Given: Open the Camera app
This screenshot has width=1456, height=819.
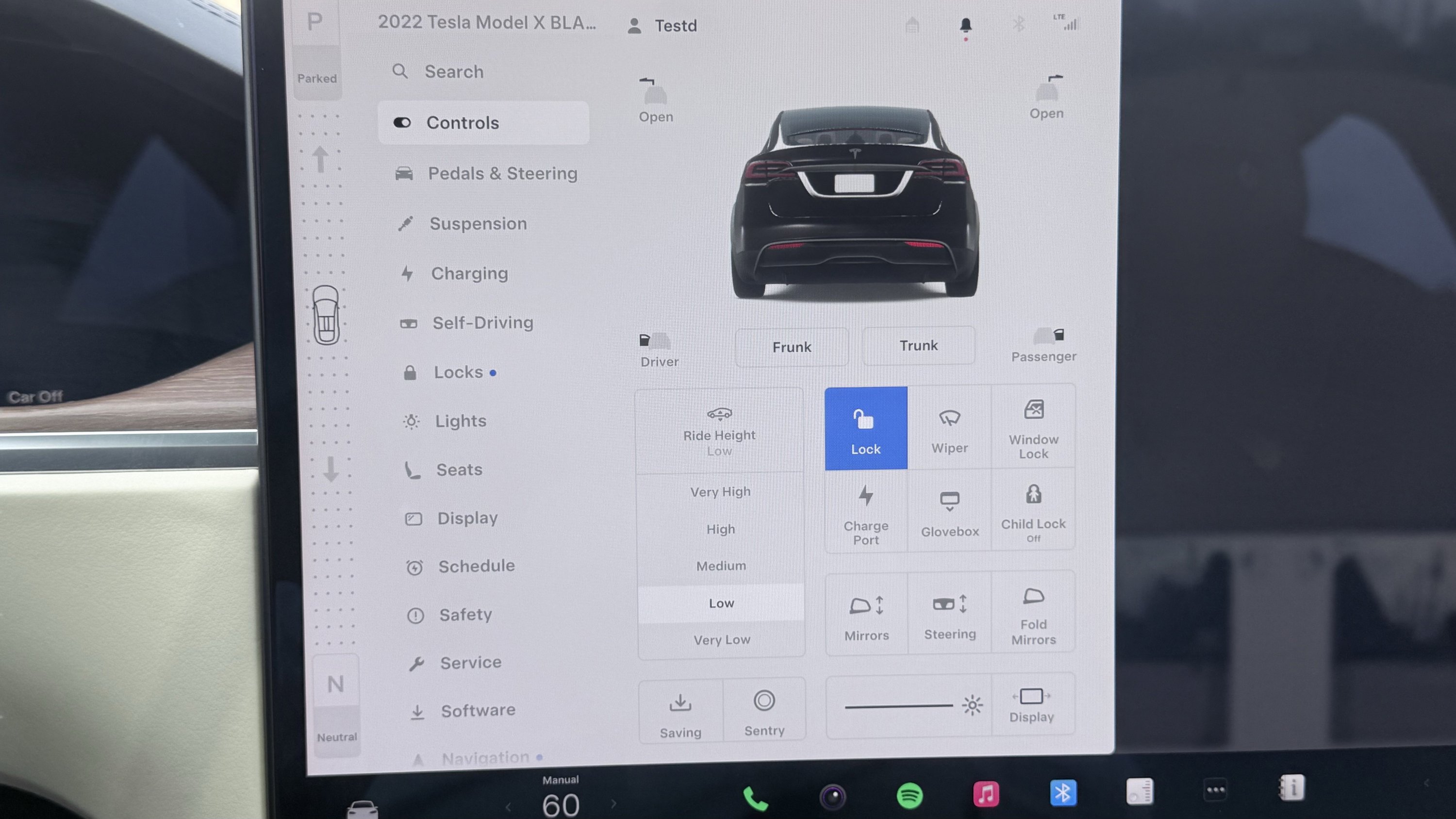Looking at the screenshot, I should tap(832, 797).
